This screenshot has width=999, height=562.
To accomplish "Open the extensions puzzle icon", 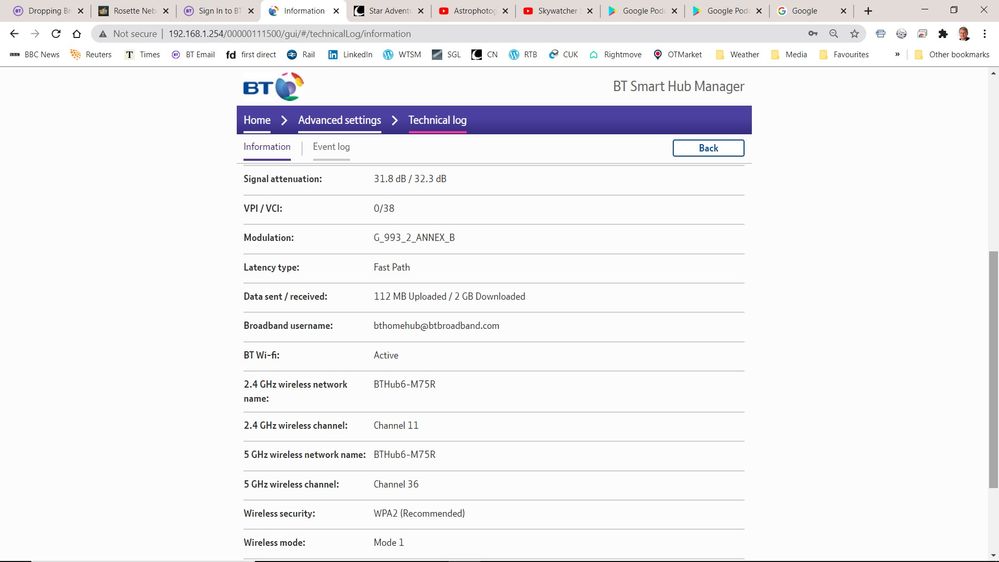I will tap(942, 33).
